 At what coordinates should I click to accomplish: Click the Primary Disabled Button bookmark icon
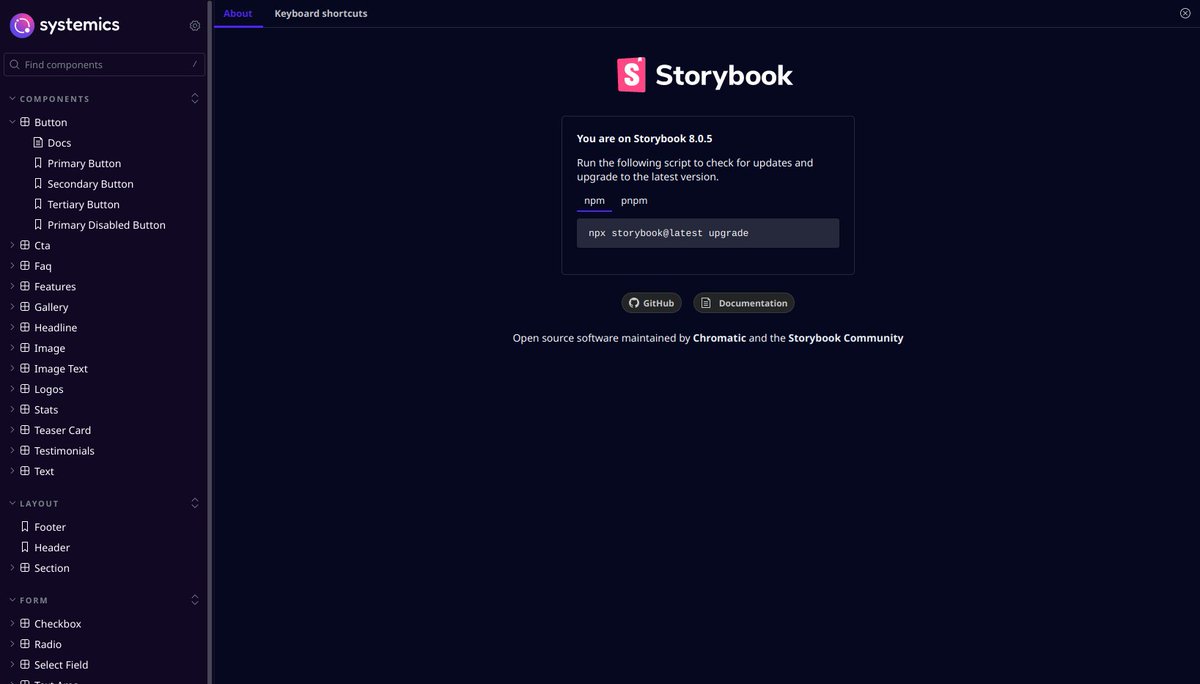38,225
